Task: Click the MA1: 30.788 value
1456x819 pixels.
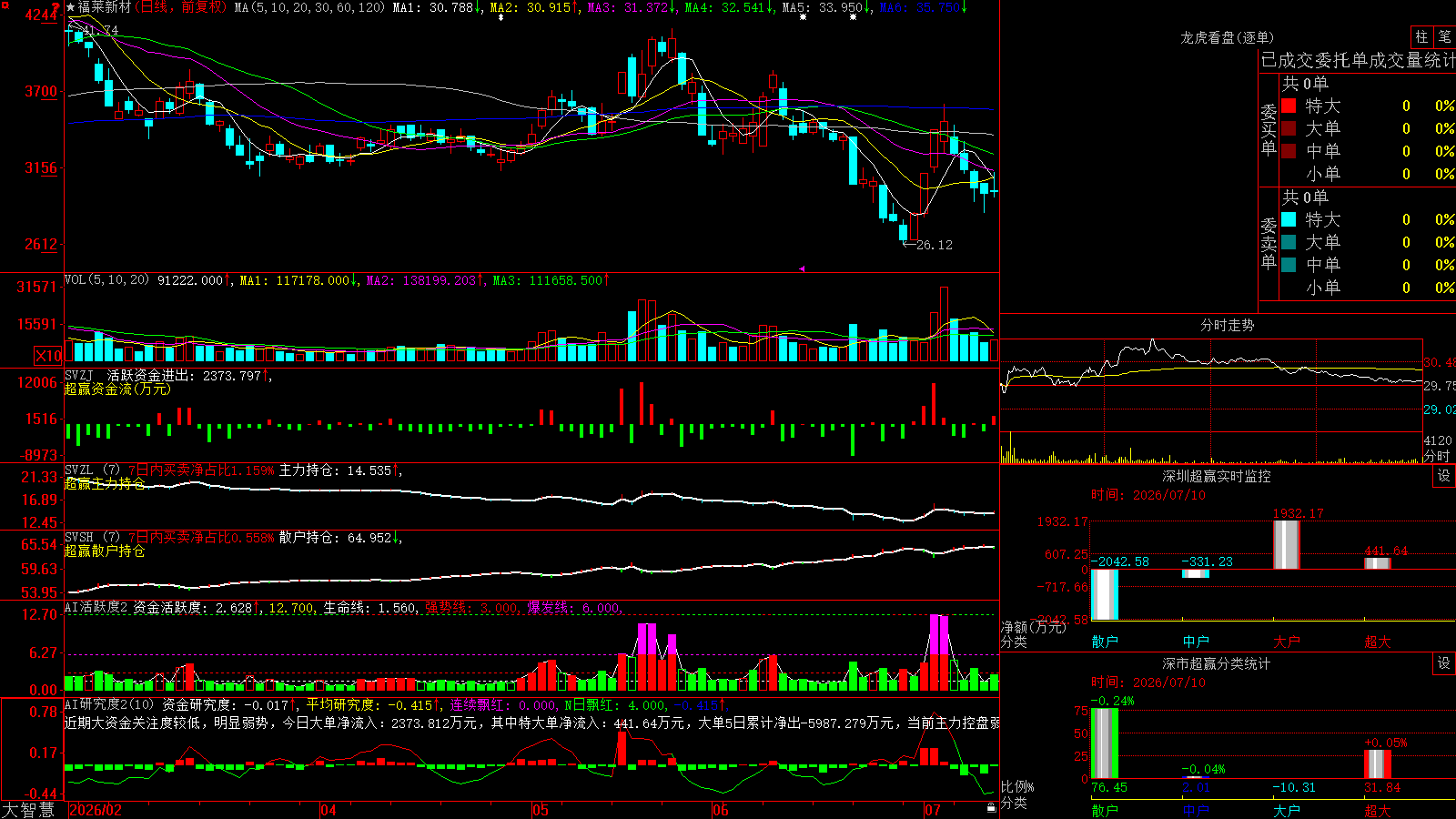Action: [x=437, y=7]
